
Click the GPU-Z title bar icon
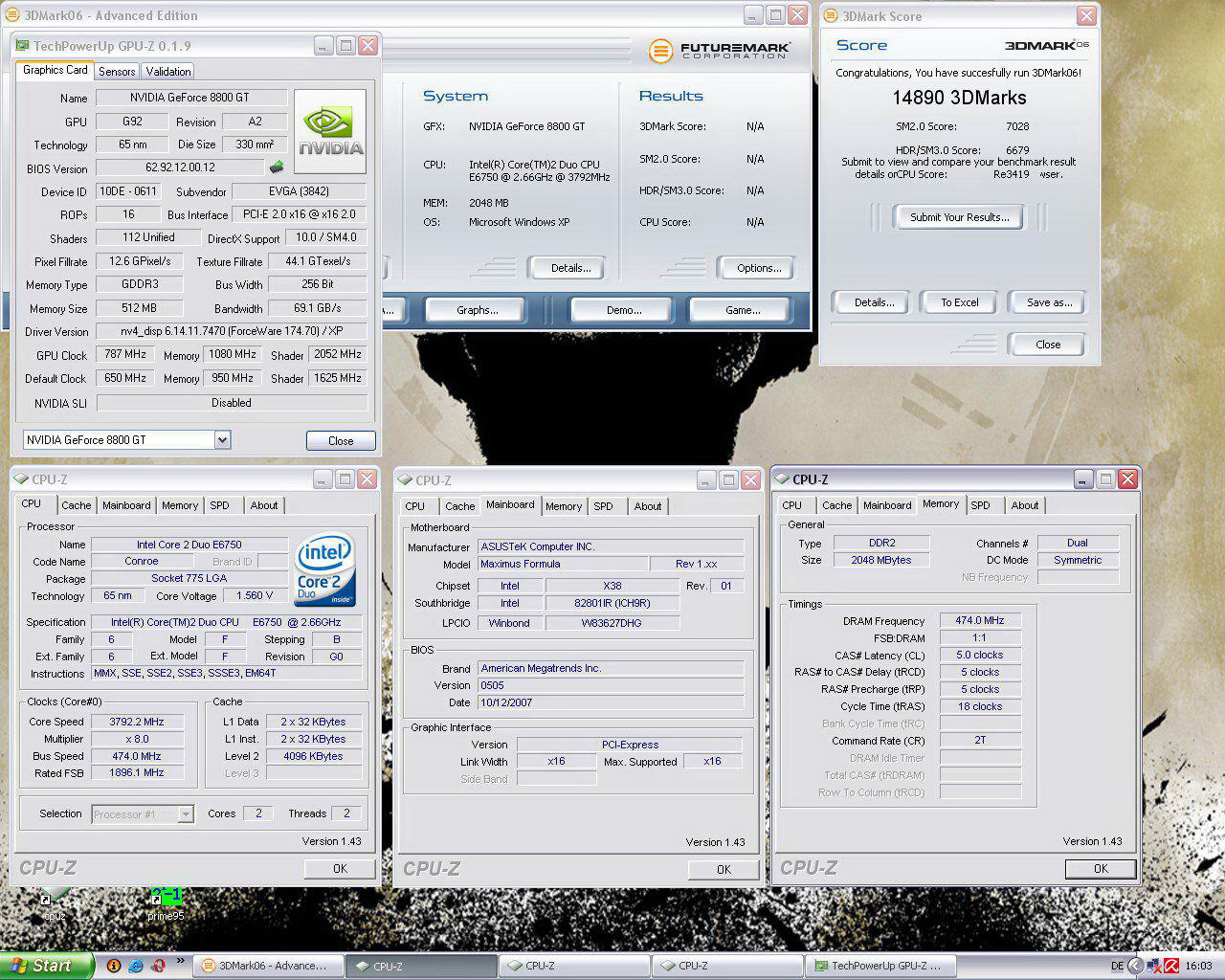tap(22, 45)
